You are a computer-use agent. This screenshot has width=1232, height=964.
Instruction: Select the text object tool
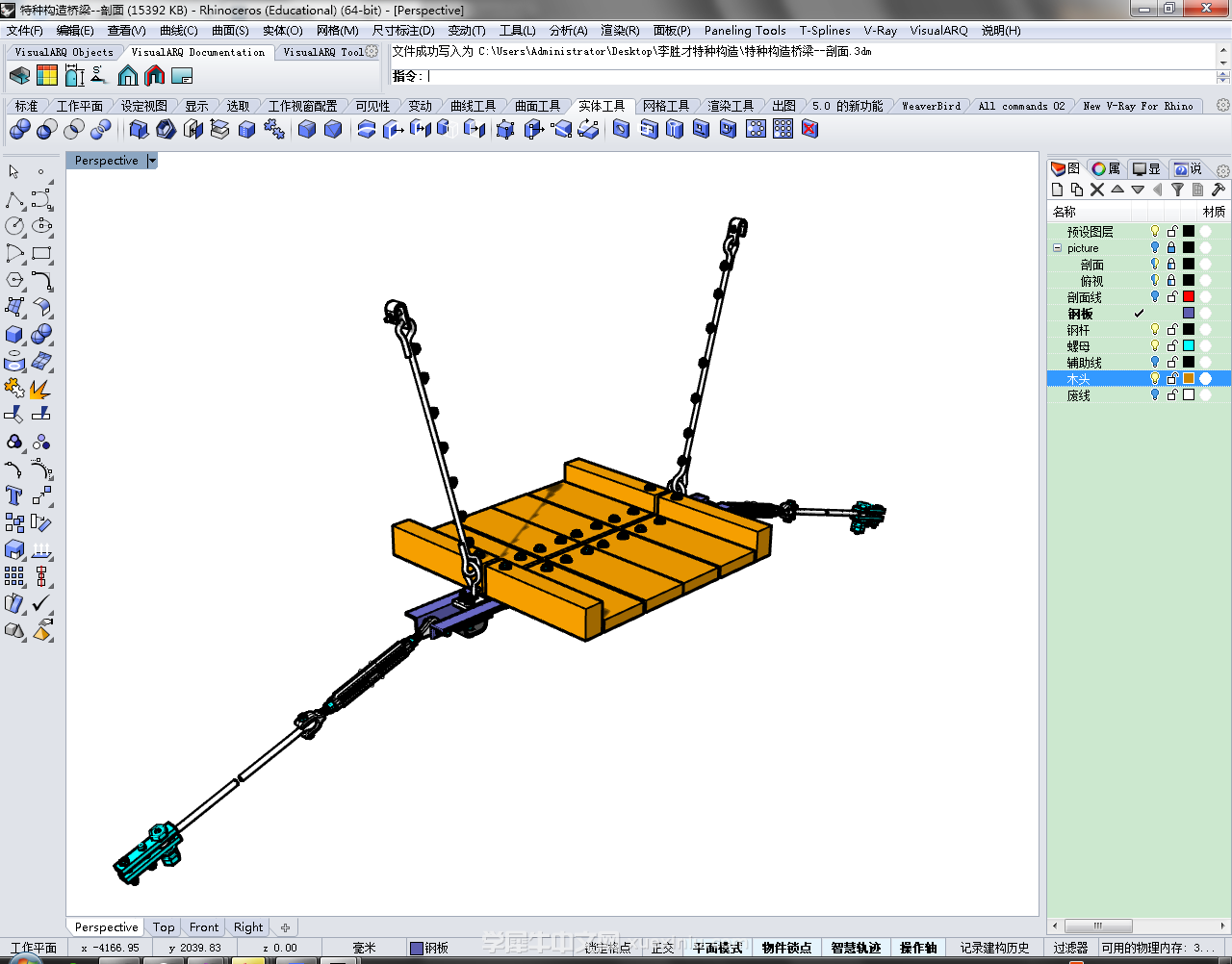14,495
